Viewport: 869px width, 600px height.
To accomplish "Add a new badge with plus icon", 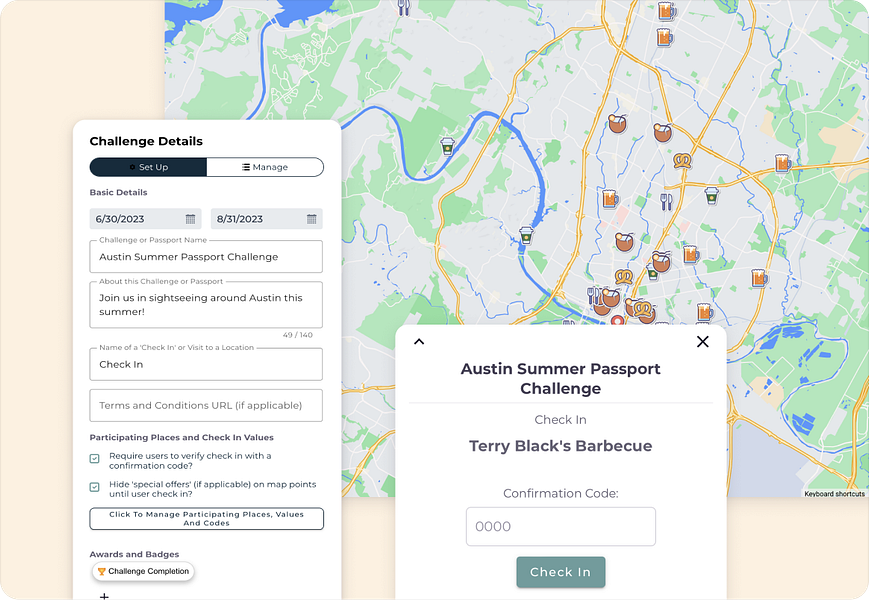I will click(104, 596).
